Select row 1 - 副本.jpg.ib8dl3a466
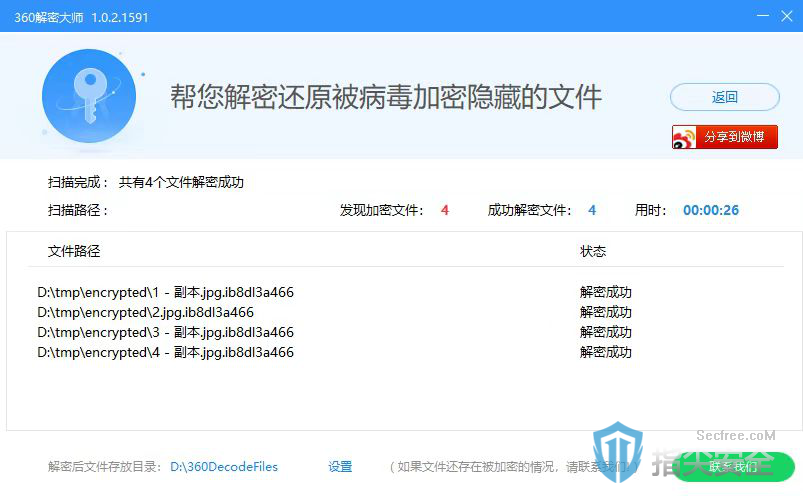This screenshot has width=803, height=496. [x=165, y=292]
